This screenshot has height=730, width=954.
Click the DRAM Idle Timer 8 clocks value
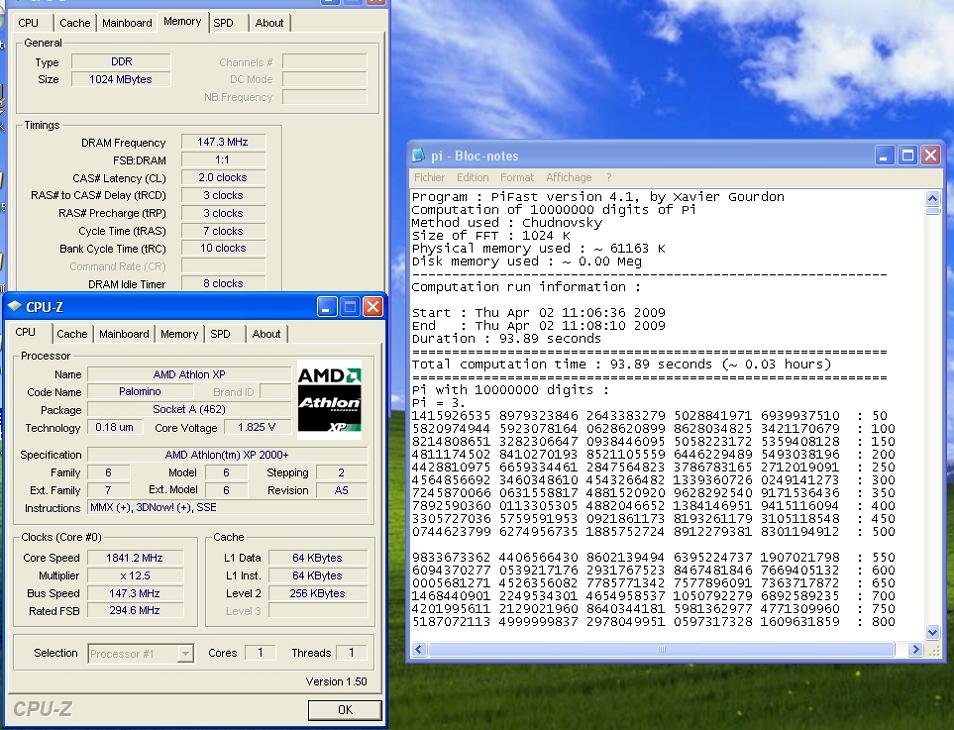point(223,283)
